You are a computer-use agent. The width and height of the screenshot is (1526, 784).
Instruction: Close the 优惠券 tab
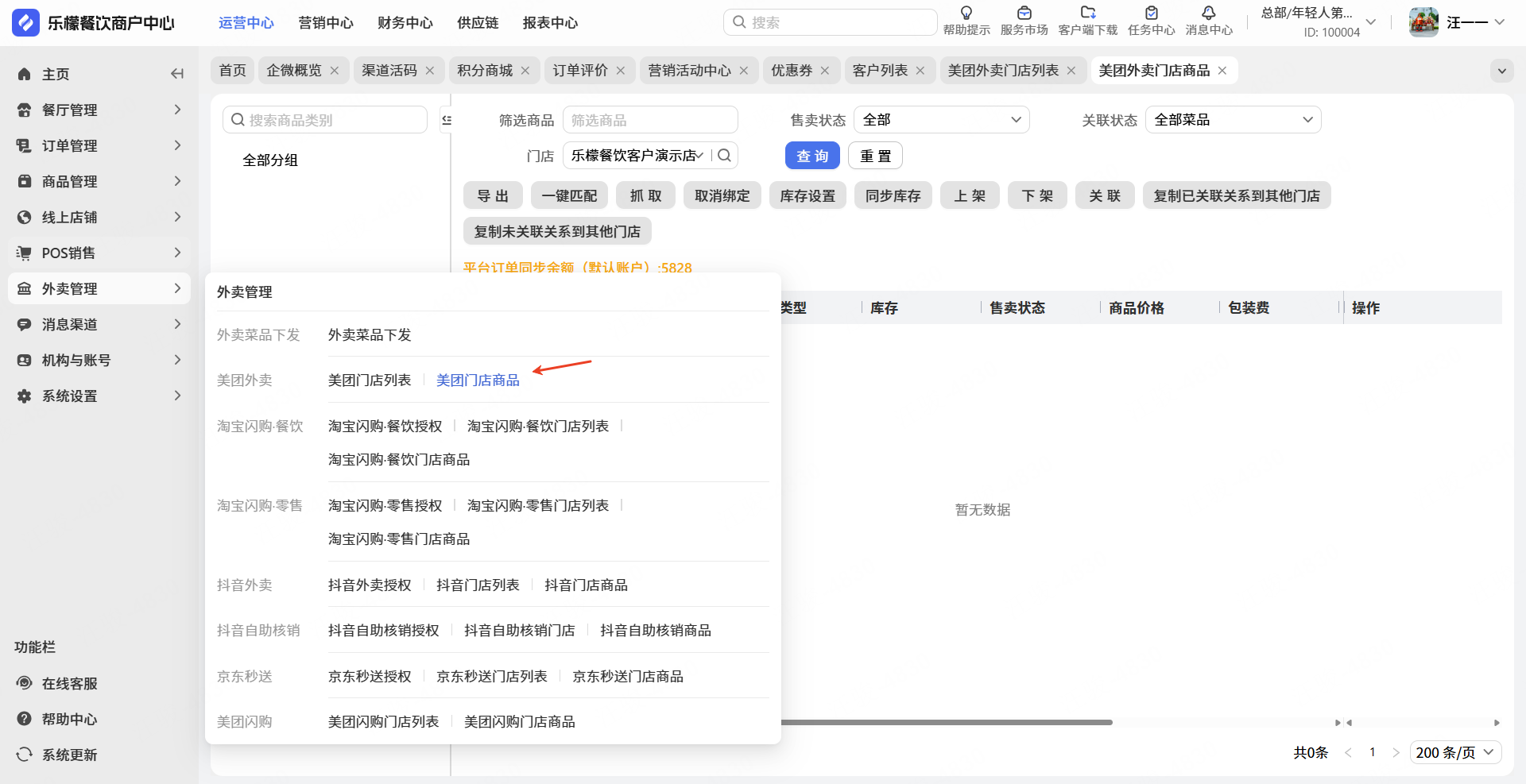coord(825,71)
